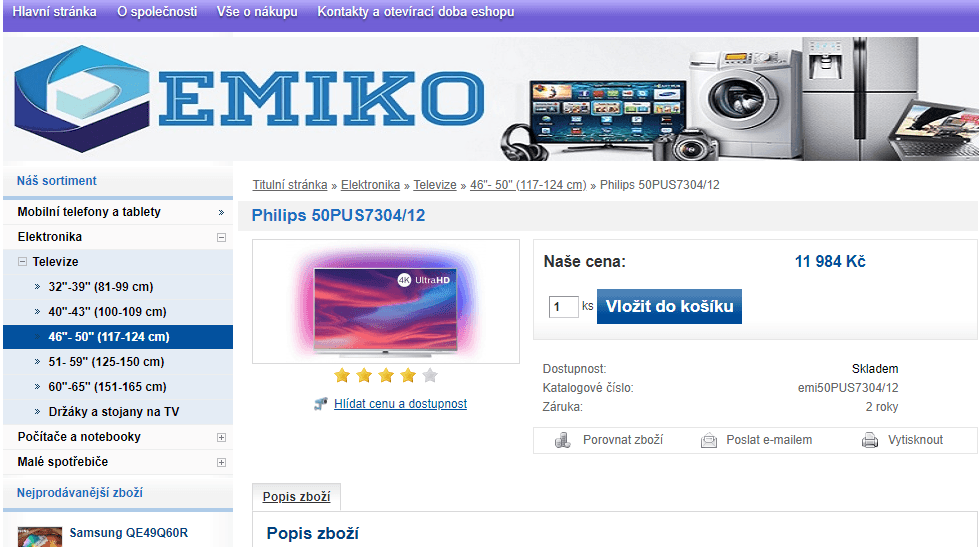The image size is (979, 547).
Task: Click the arrow bullet before 32"-39" category
Action: coord(37,287)
